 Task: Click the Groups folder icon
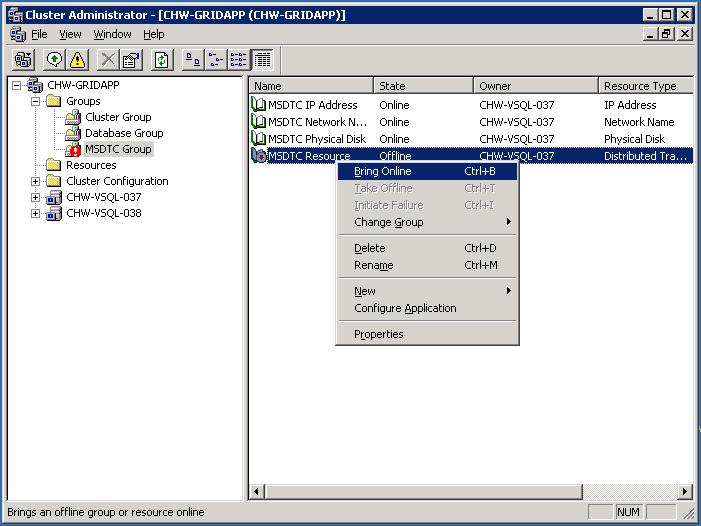[54, 101]
